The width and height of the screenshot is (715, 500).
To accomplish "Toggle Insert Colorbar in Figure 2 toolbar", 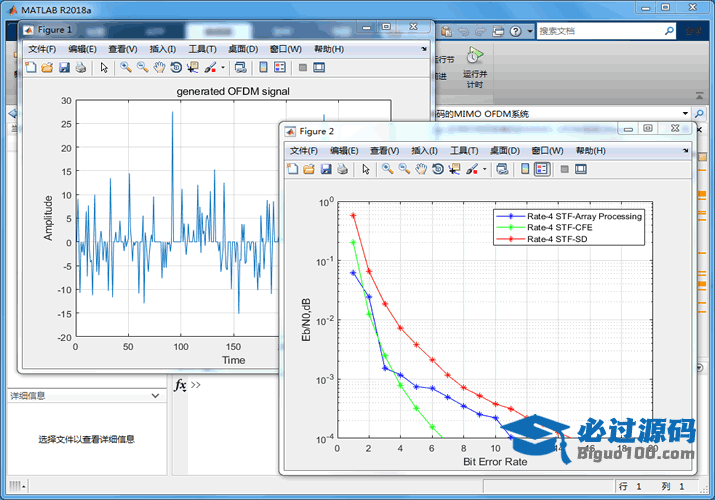I will [525, 169].
